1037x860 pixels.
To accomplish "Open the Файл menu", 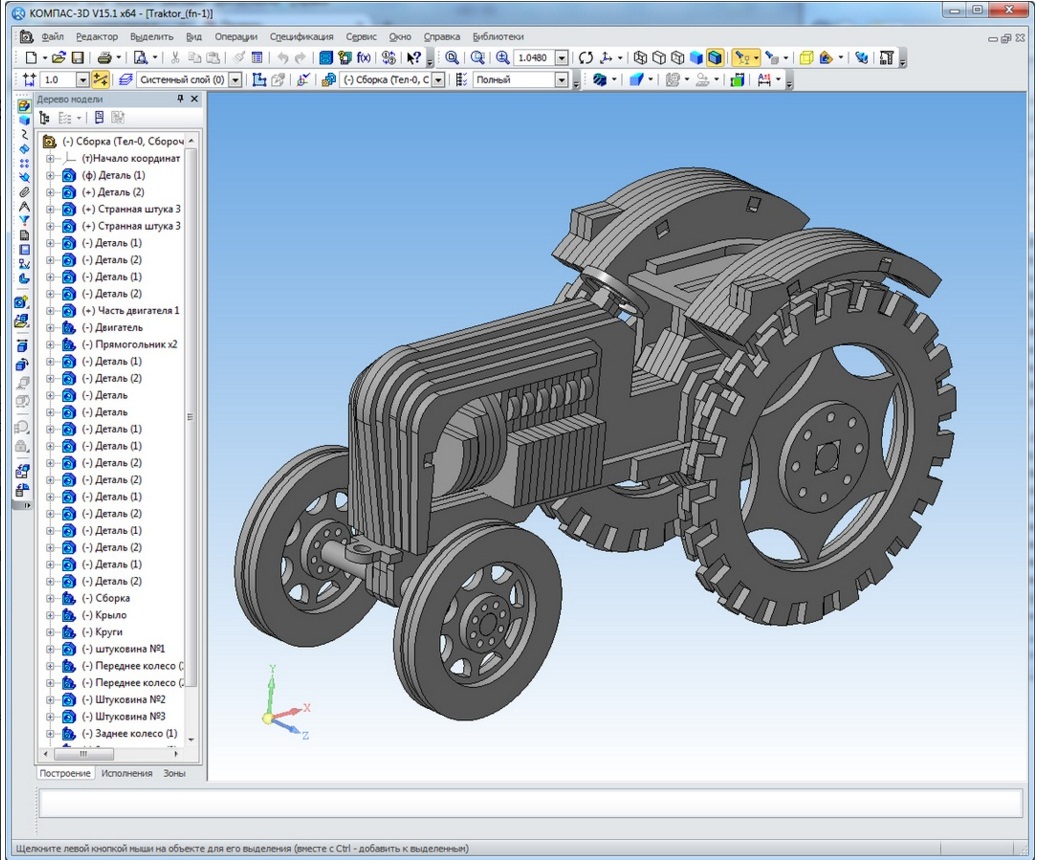I will [x=52, y=37].
